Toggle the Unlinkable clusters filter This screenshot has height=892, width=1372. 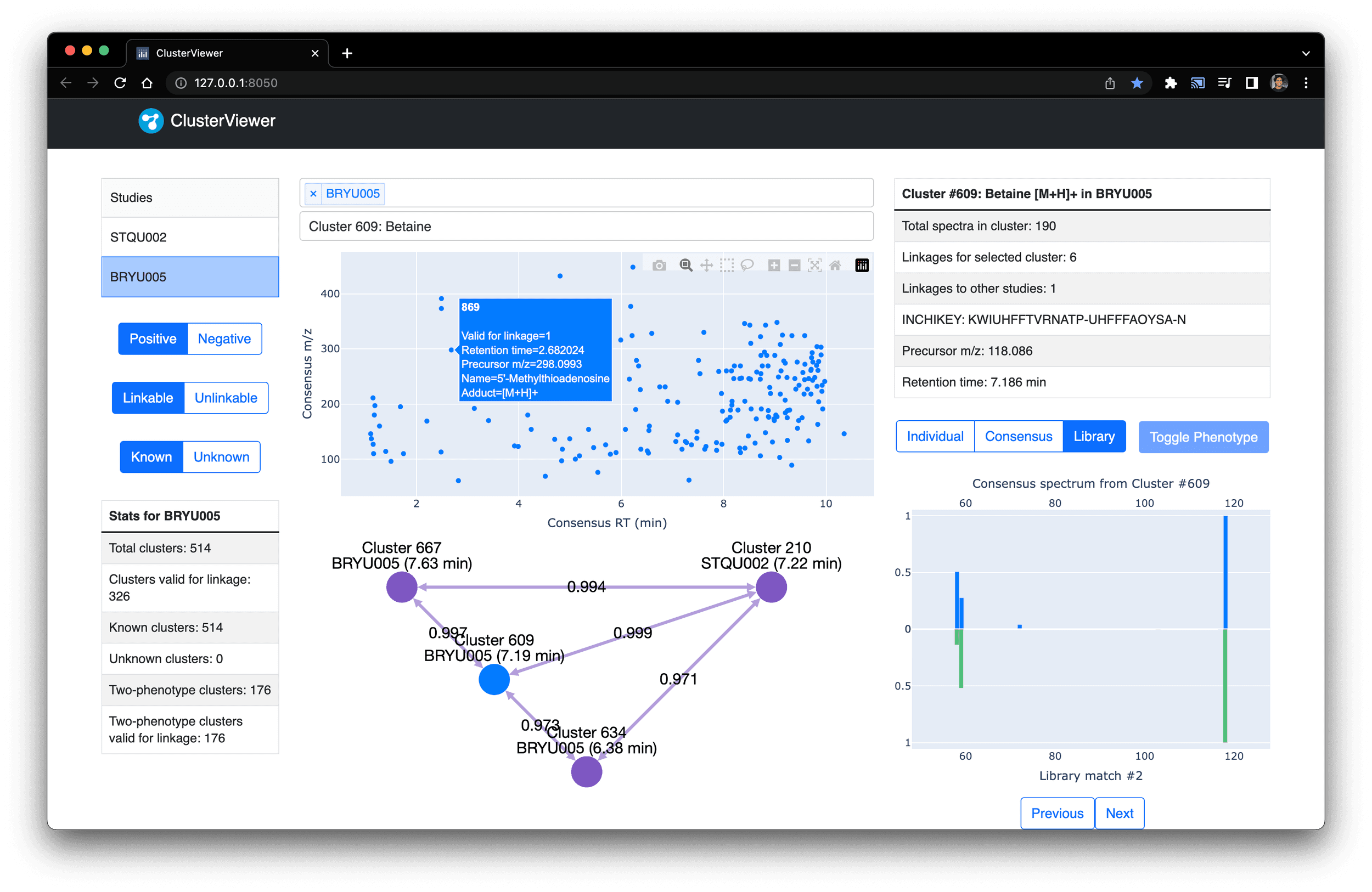226,398
